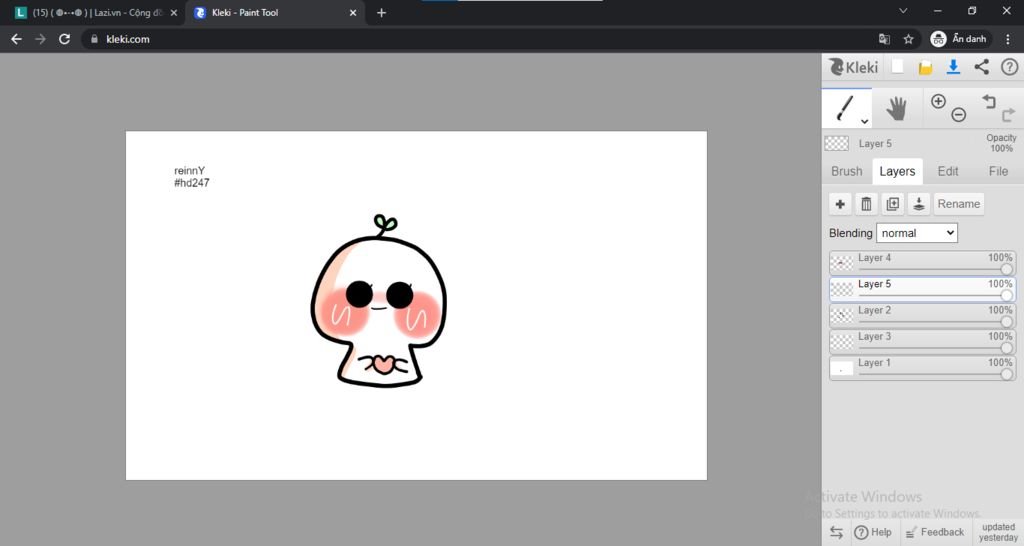The width and height of the screenshot is (1024, 546).
Task: Undo the last action
Action: (x=989, y=101)
